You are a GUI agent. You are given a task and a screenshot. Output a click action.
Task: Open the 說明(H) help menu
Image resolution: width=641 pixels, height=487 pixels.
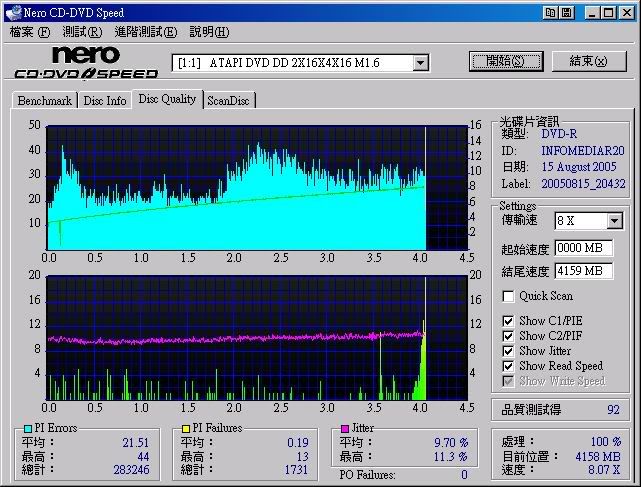(x=209, y=32)
